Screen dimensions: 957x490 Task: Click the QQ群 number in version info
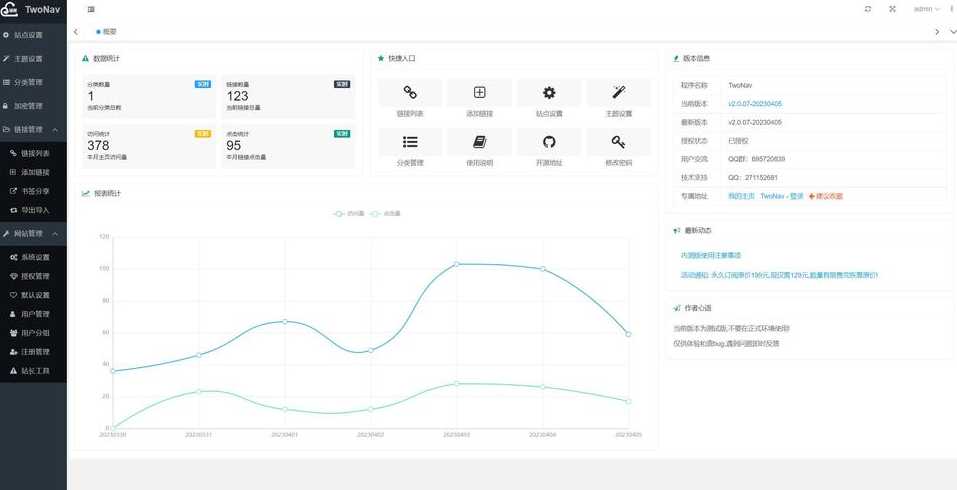pyautogui.click(x=757, y=159)
